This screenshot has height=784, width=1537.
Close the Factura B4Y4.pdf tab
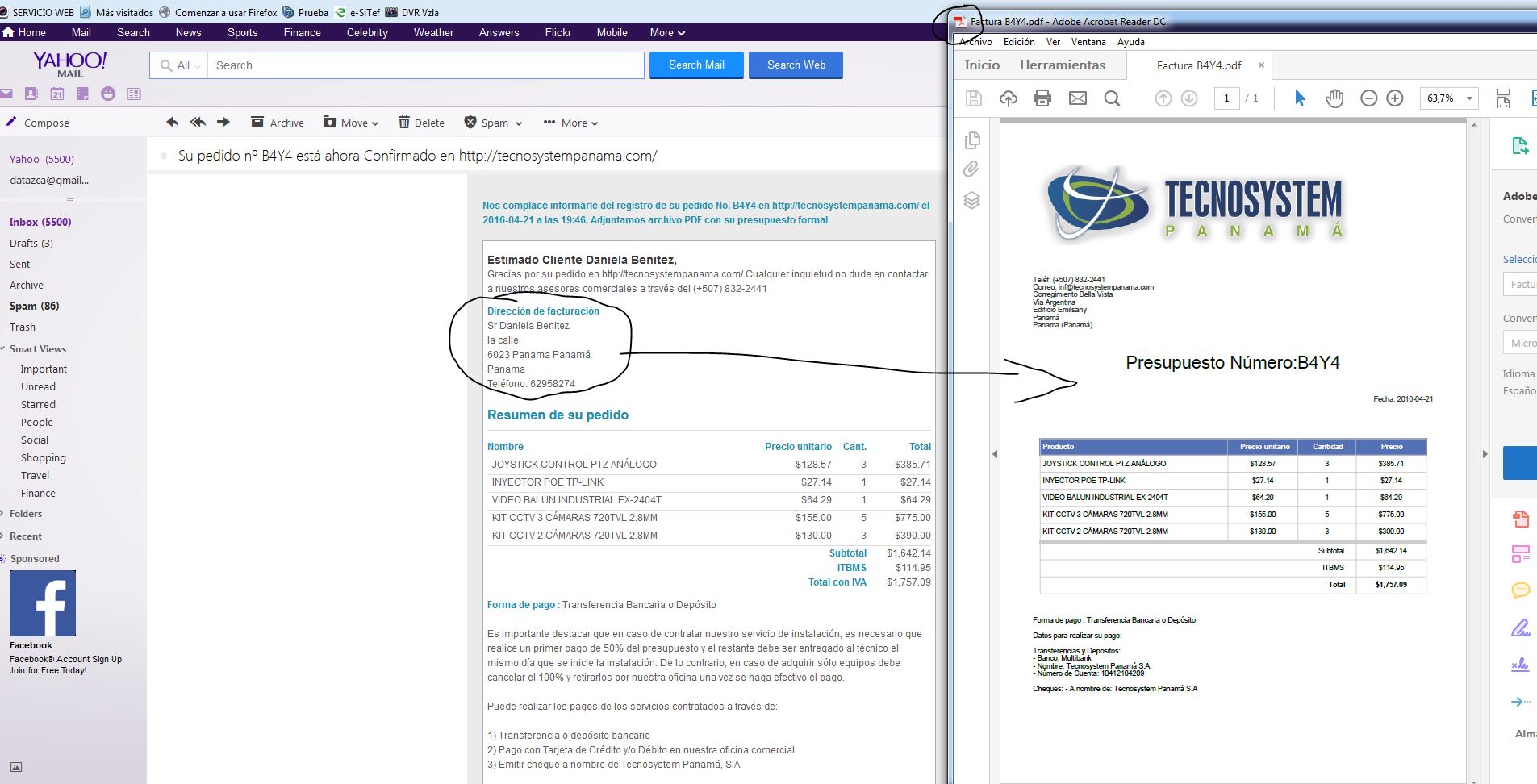click(x=1261, y=65)
